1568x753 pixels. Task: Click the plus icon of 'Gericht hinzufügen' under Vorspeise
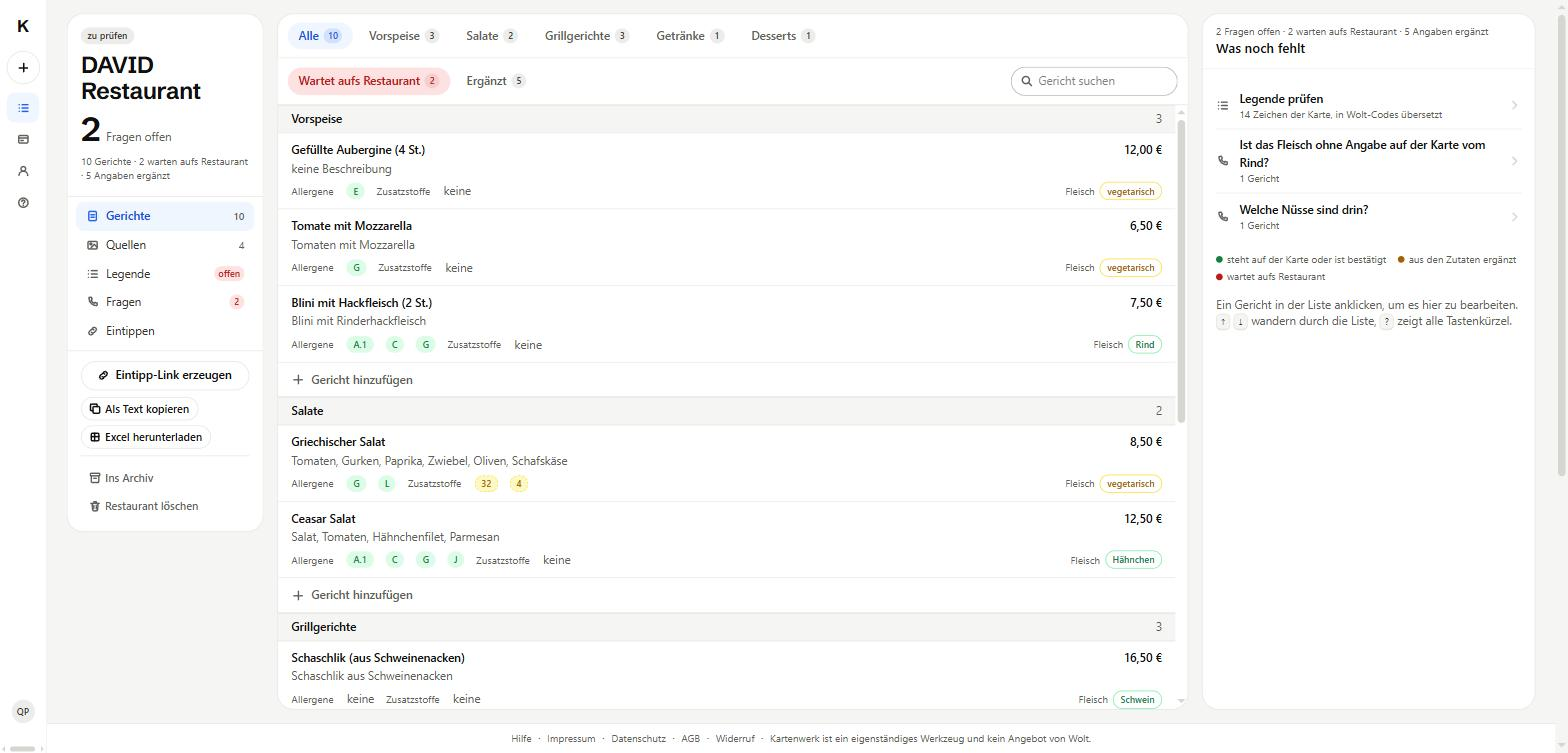click(x=298, y=380)
